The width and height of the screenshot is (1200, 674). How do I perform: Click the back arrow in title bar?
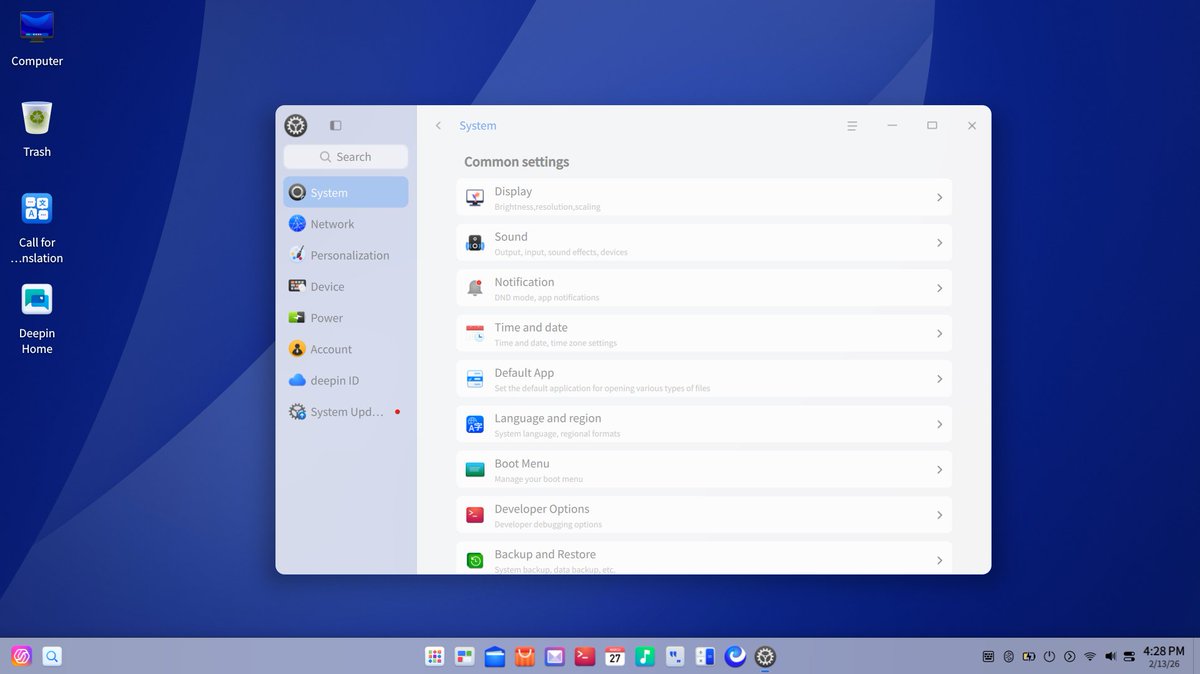point(438,125)
